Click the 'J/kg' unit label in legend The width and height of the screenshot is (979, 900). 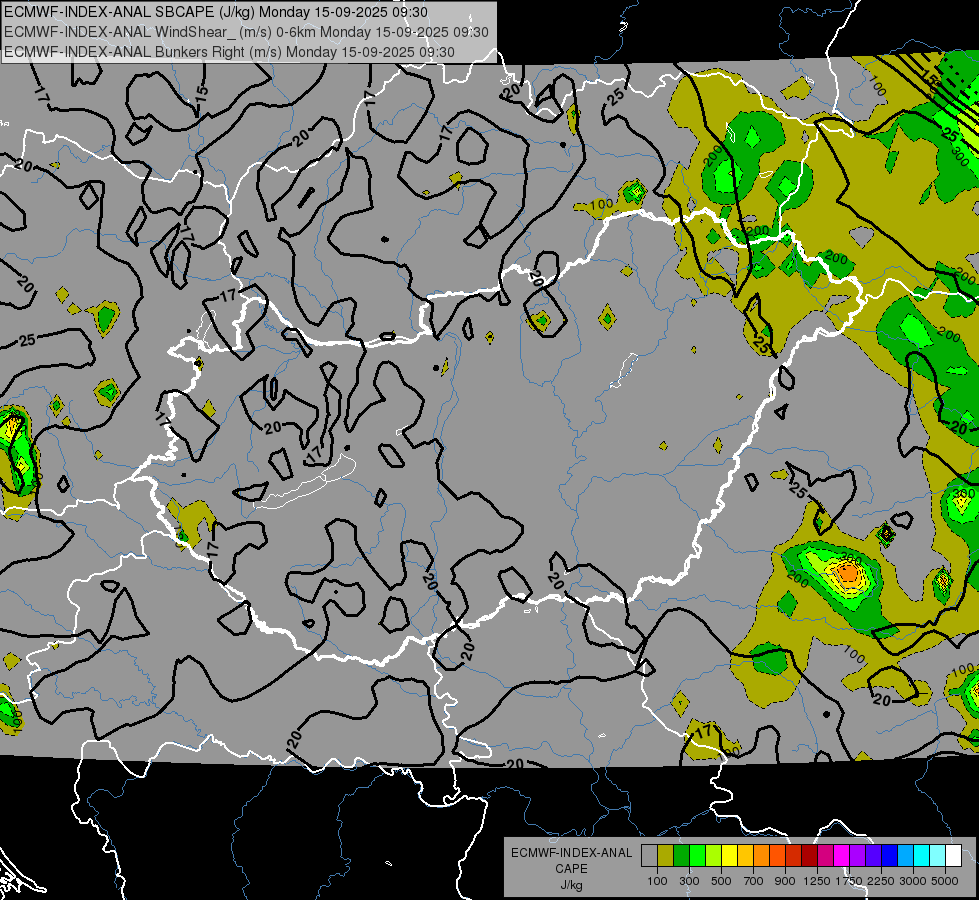click(571, 885)
